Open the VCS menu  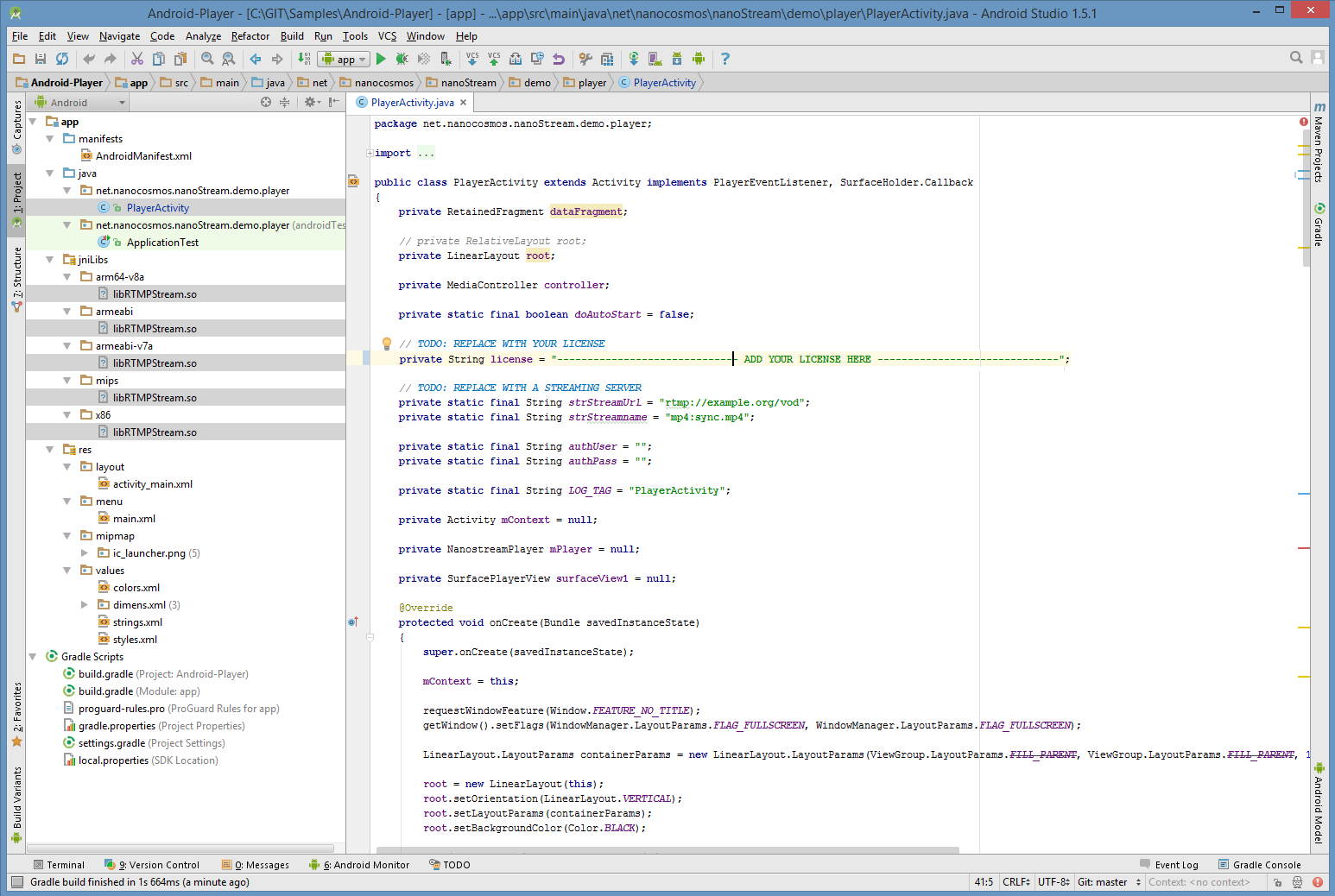point(387,36)
